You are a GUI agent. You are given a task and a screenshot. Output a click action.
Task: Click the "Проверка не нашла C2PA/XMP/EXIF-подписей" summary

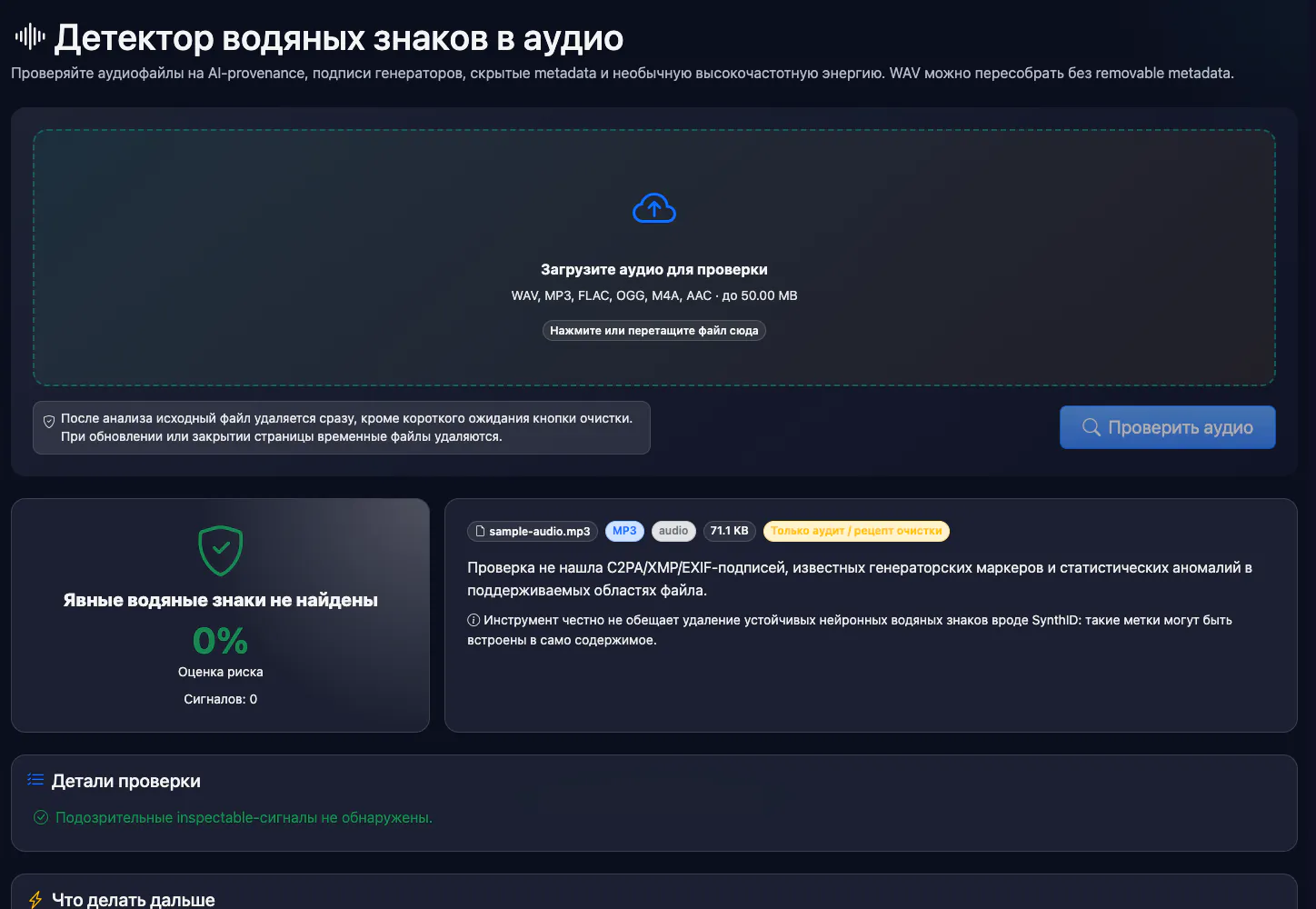(860, 579)
